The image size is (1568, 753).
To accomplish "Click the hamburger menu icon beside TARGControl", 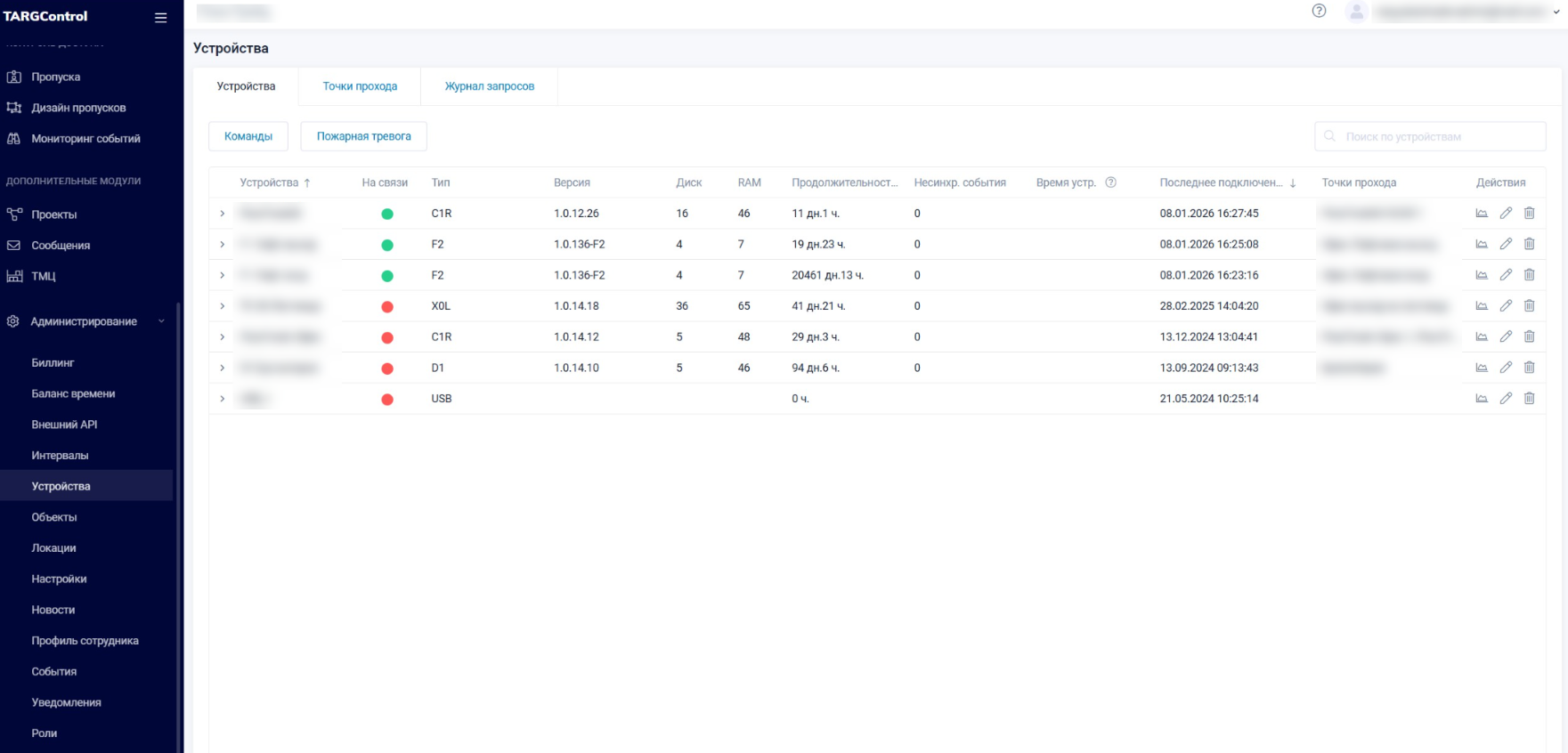I will pyautogui.click(x=160, y=17).
